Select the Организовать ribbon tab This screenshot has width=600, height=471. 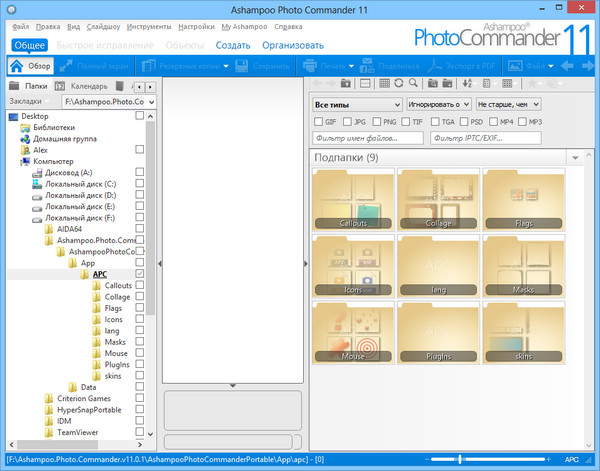[x=293, y=45]
